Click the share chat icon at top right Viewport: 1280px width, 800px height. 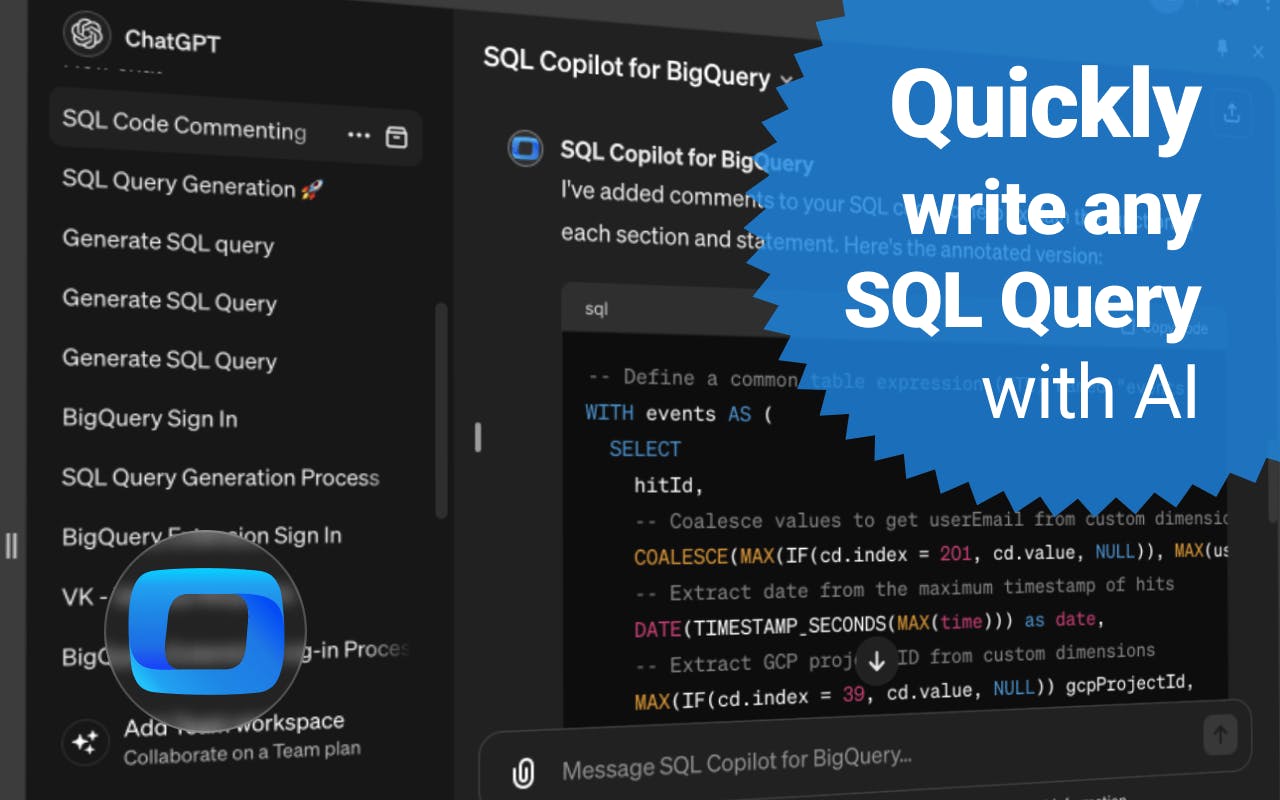[x=1231, y=113]
